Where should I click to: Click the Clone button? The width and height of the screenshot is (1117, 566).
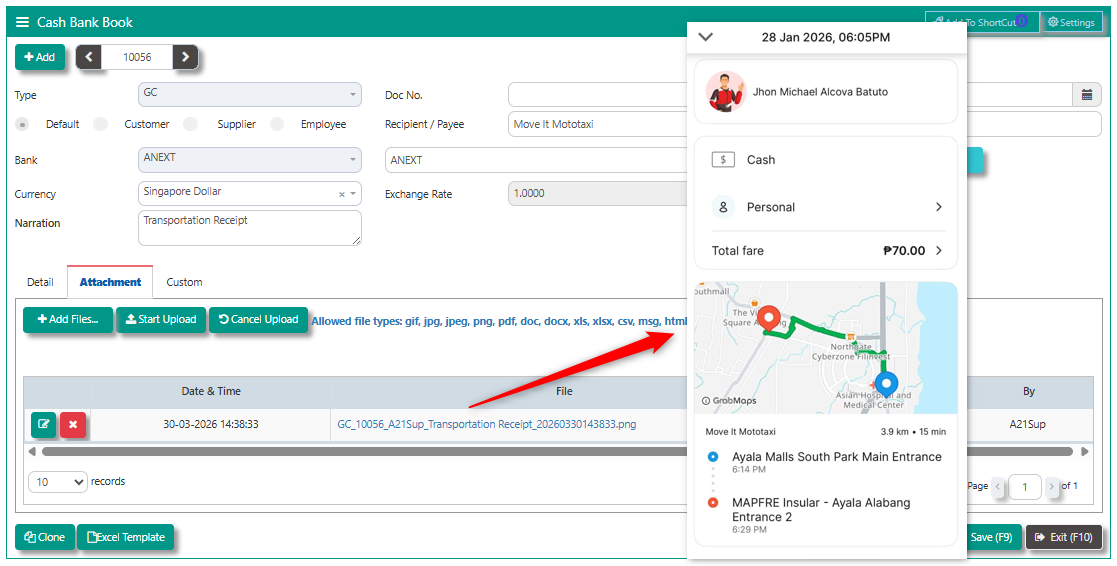click(x=44, y=537)
